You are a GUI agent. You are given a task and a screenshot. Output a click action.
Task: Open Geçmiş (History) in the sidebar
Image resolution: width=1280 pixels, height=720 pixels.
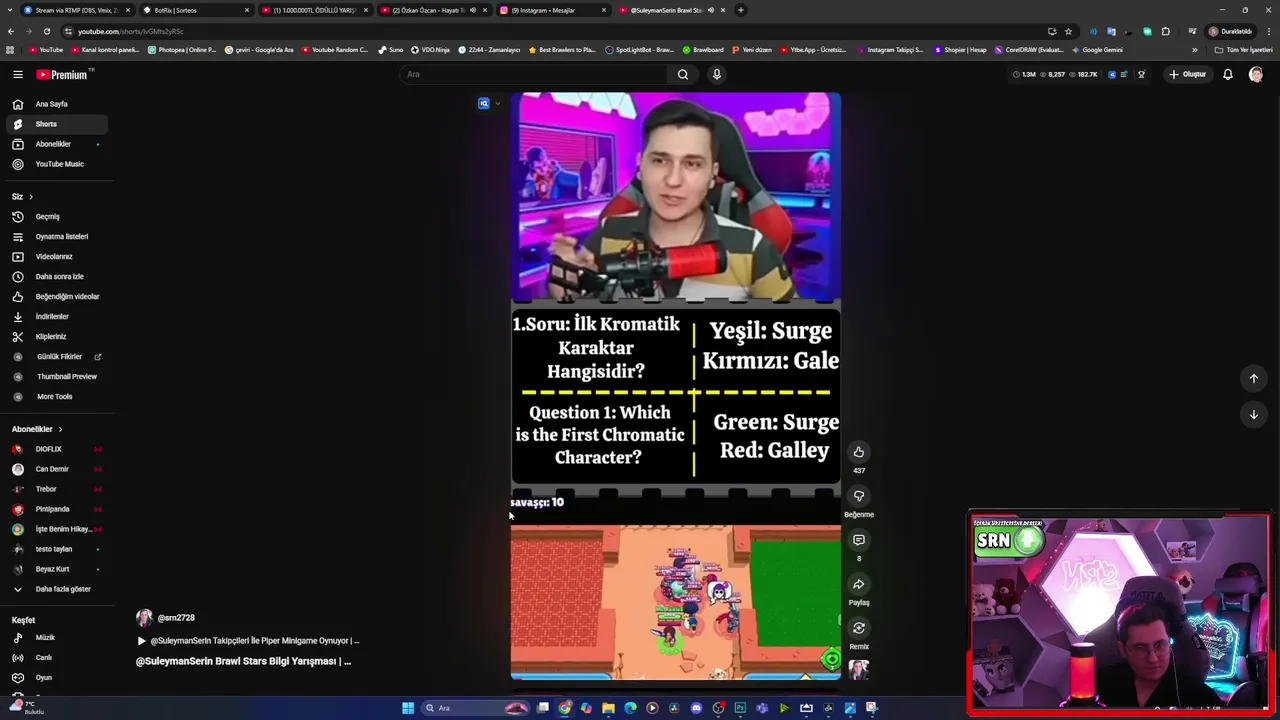click(x=56, y=216)
